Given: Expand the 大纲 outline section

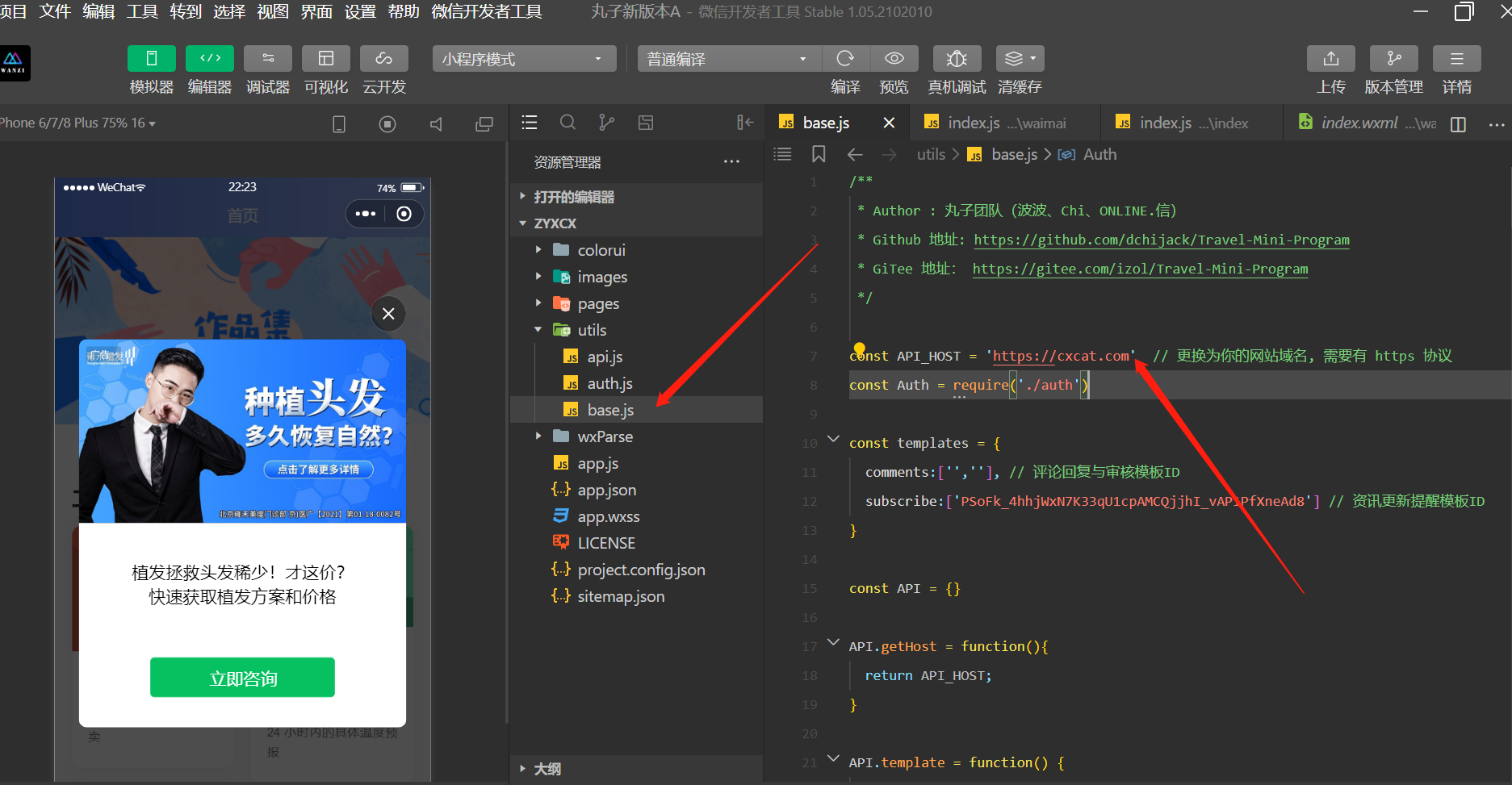Looking at the screenshot, I should (x=636, y=769).
